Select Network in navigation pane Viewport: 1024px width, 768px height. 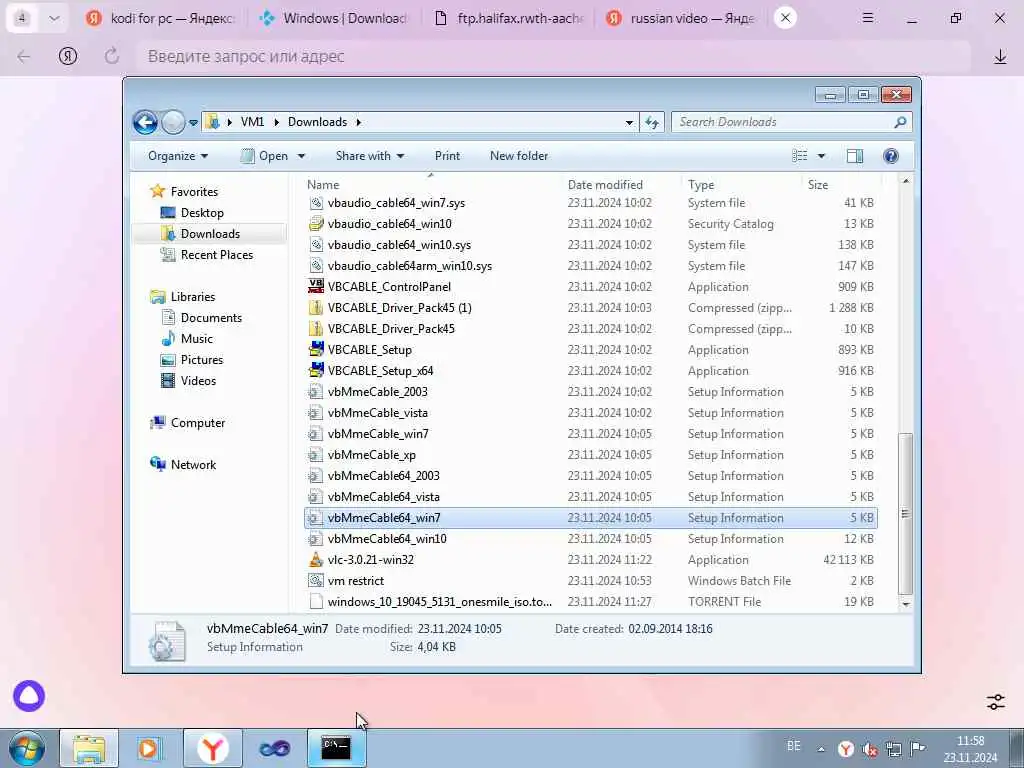[x=193, y=464]
